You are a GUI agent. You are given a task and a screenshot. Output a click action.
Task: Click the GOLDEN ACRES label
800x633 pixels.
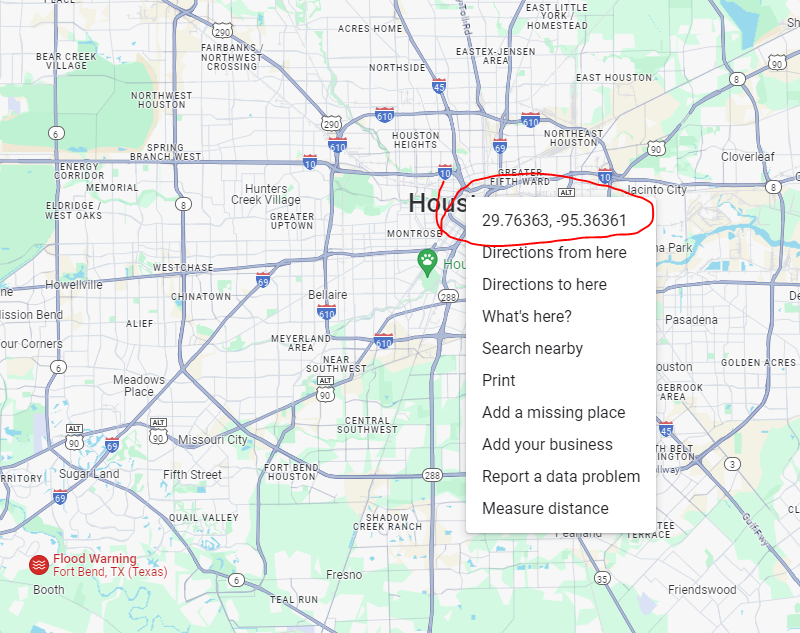[758, 363]
